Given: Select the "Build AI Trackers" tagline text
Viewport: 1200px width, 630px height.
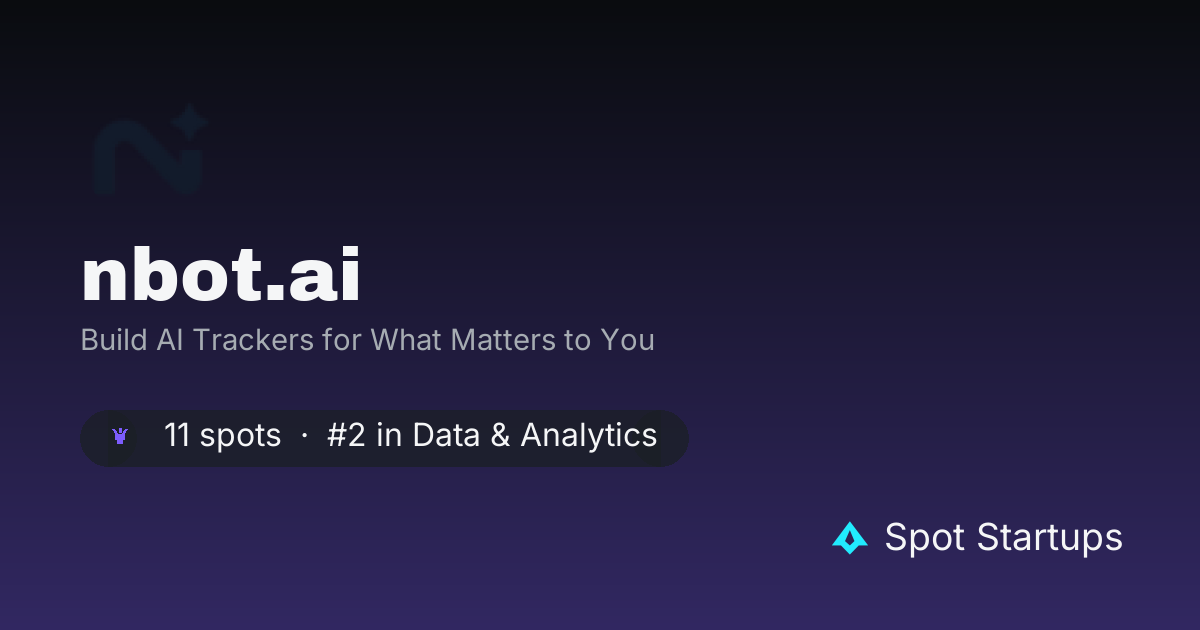Looking at the screenshot, I should point(368,340).
